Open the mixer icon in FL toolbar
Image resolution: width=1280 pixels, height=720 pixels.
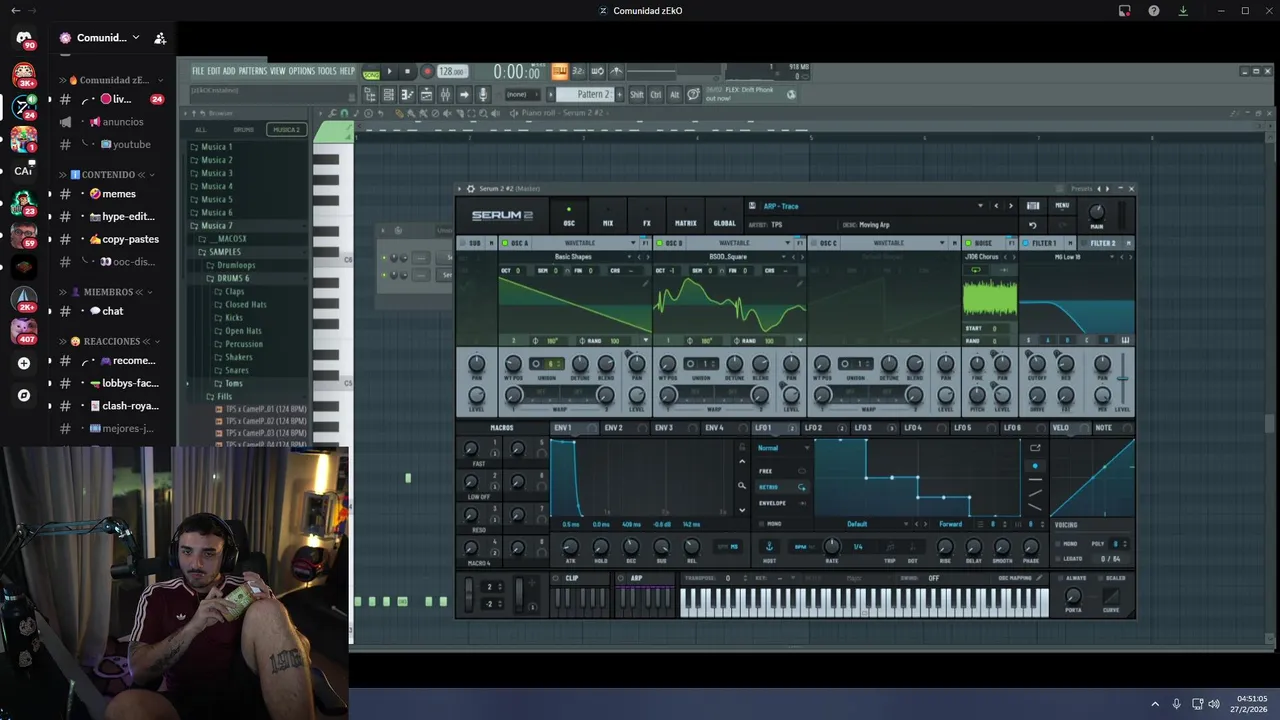[444, 94]
